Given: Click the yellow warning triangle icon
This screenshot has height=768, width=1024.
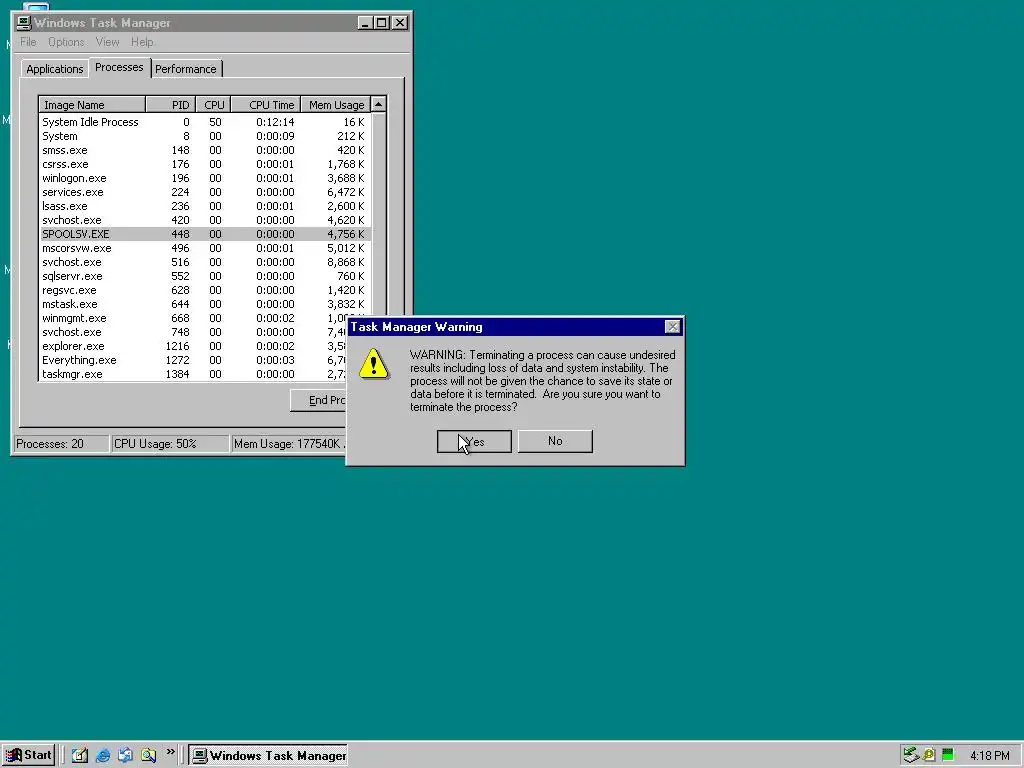Looking at the screenshot, I should tap(374, 364).
